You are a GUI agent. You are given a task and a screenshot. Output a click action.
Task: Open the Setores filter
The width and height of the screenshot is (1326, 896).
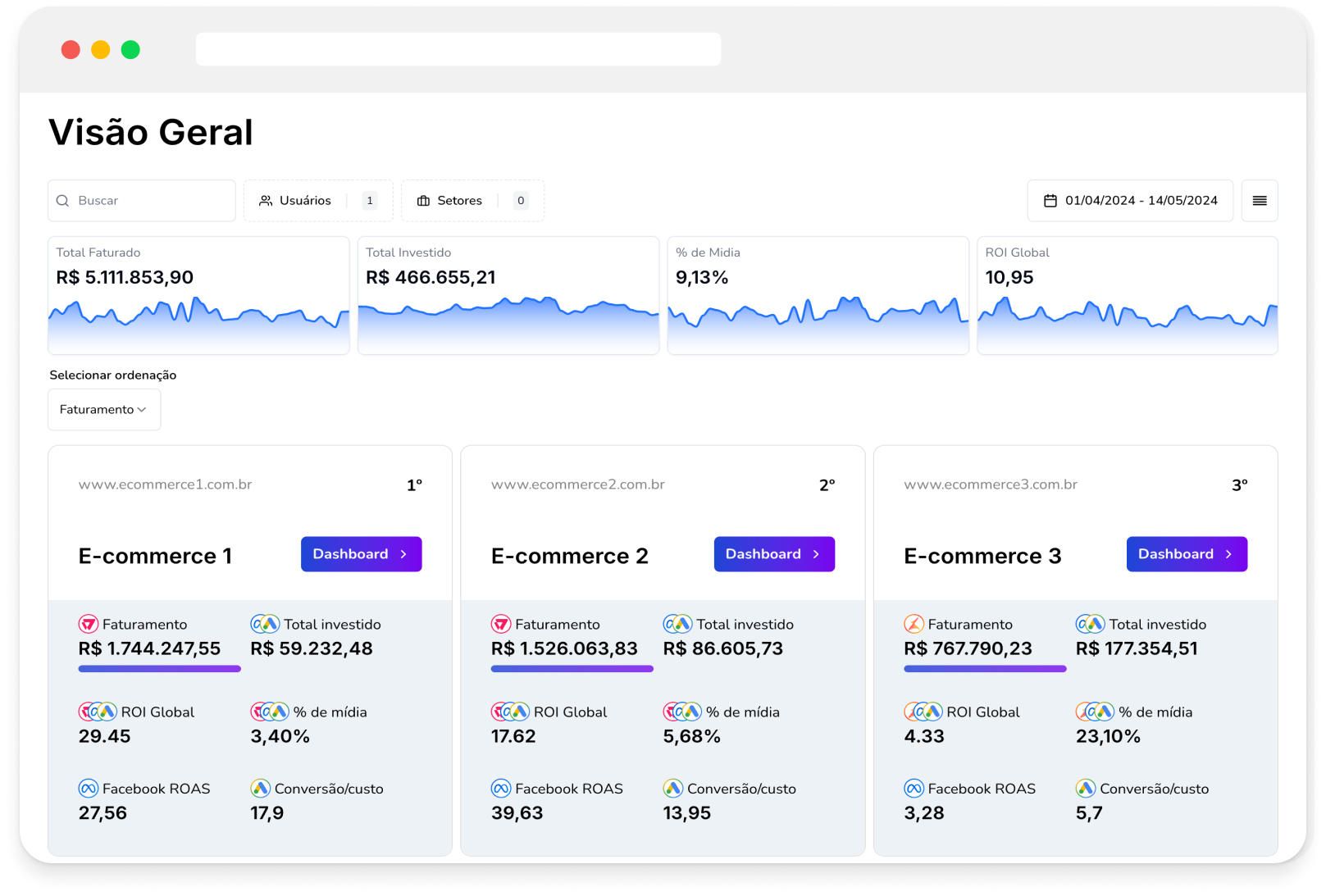pos(472,201)
